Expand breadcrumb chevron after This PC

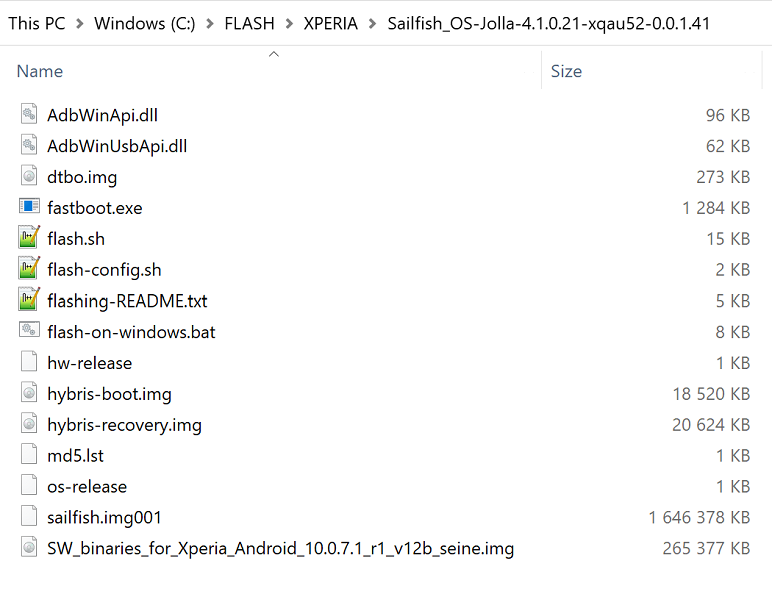point(80,23)
